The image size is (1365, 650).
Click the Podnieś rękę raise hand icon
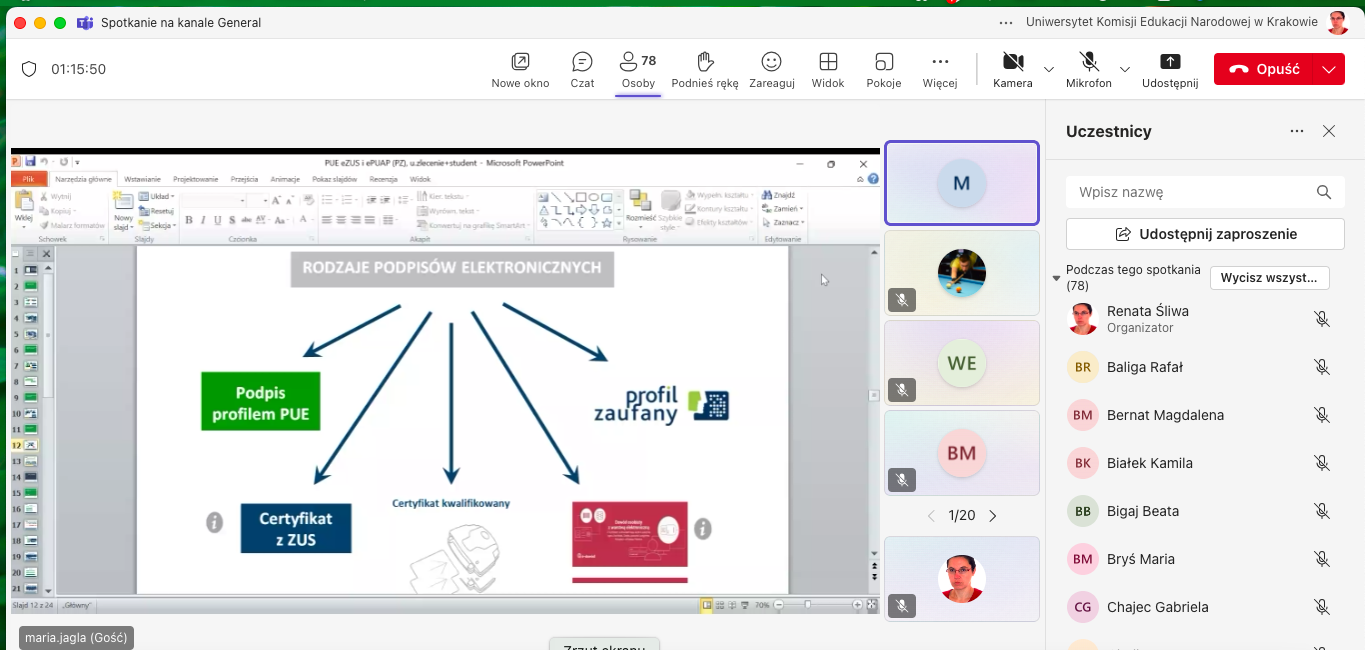(x=705, y=62)
